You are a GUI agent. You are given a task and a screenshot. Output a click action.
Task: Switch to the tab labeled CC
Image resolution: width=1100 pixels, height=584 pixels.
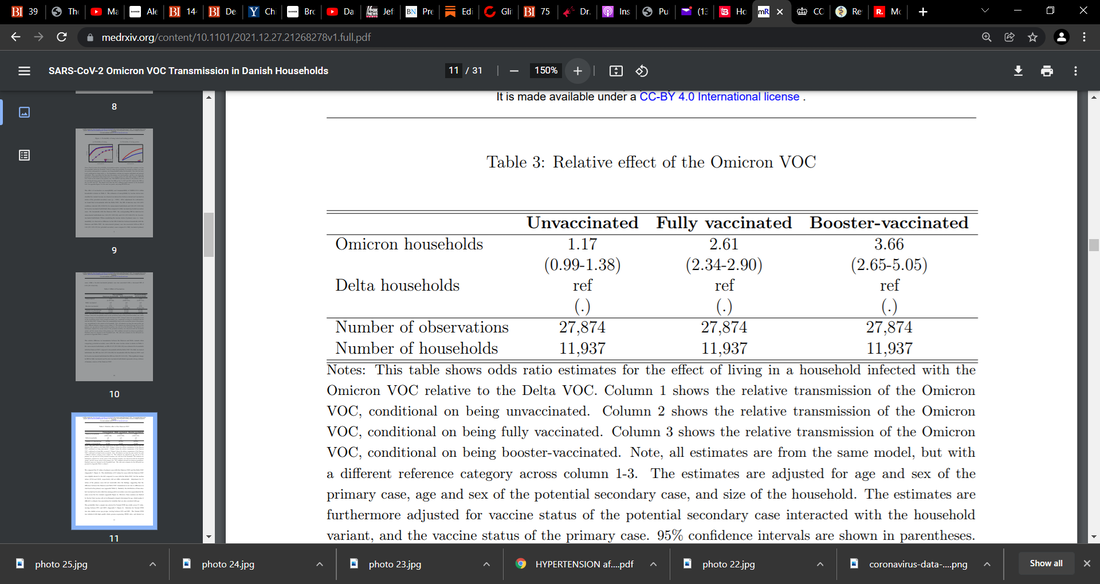pyautogui.click(x=809, y=11)
